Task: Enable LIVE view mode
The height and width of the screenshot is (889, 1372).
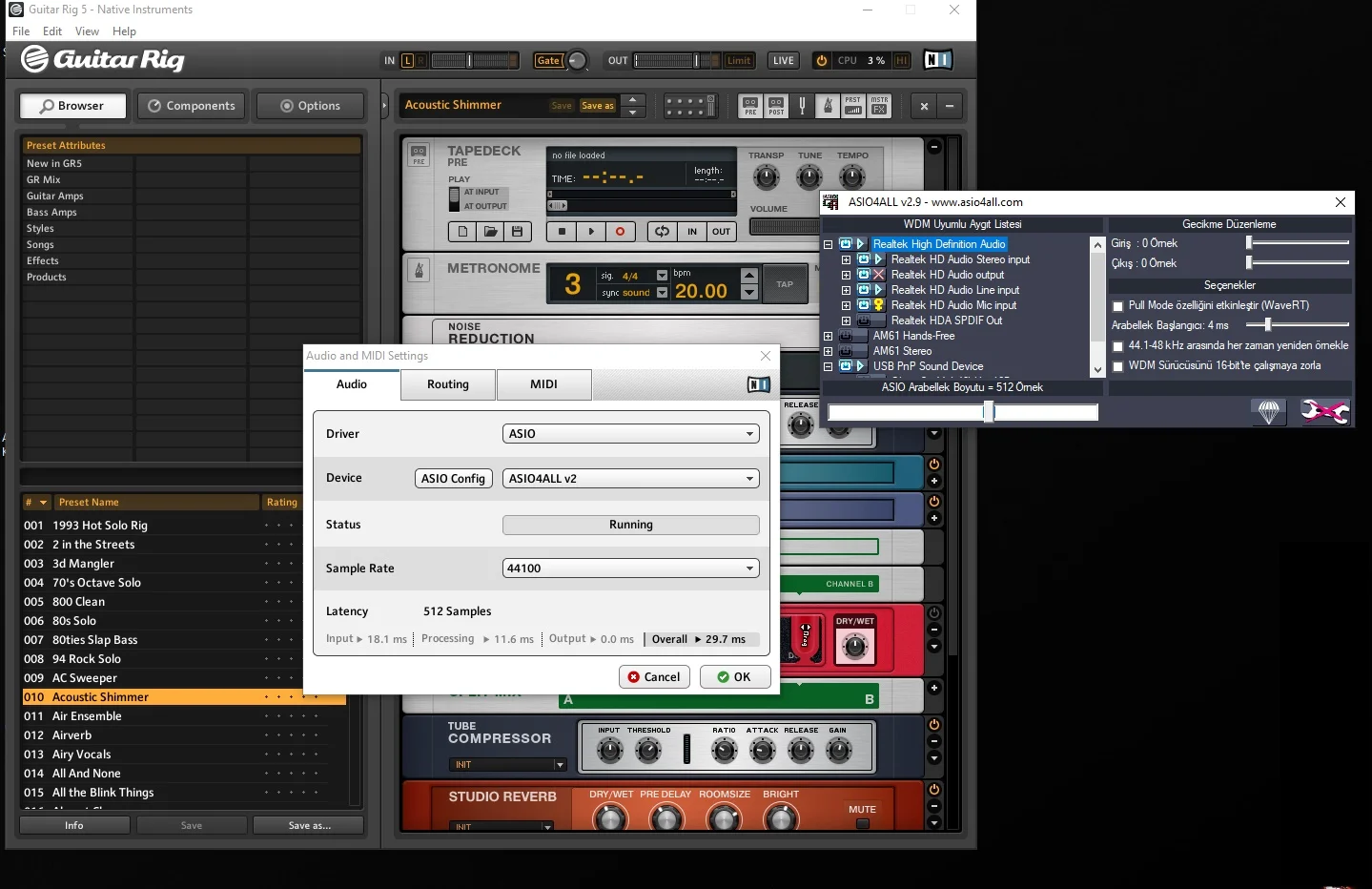Action: click(x=784, y=60)
